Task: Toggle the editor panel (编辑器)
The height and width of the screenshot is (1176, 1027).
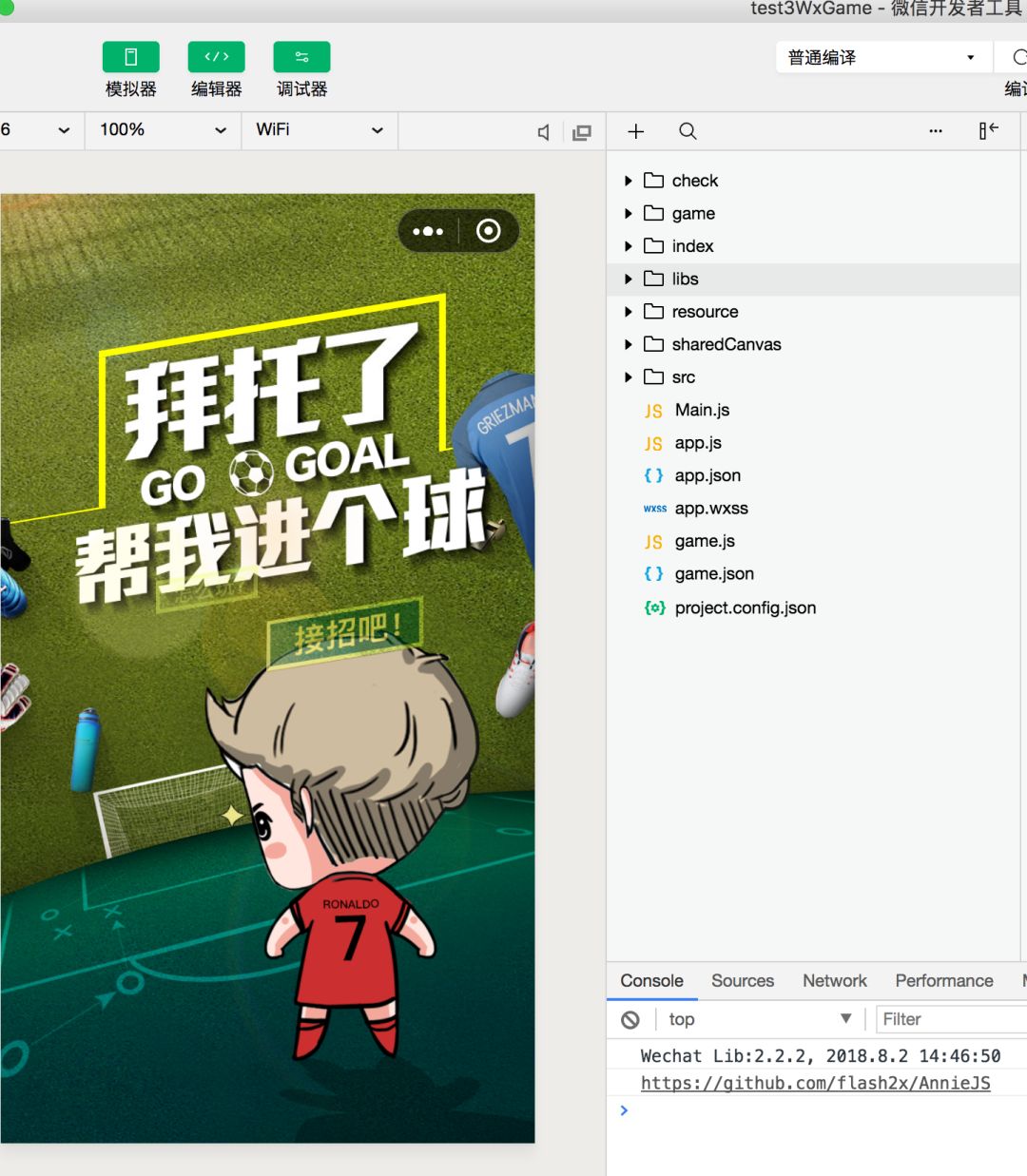Action: pos(217,57)
